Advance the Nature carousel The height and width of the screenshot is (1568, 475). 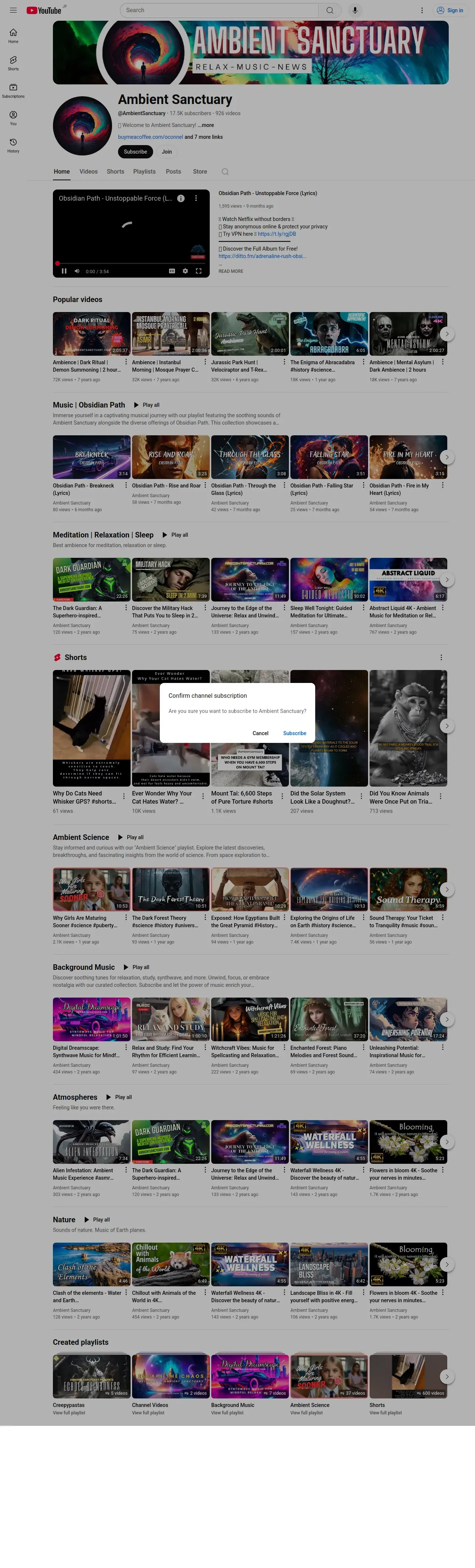pyautogui.click(x=447, y=1264)
